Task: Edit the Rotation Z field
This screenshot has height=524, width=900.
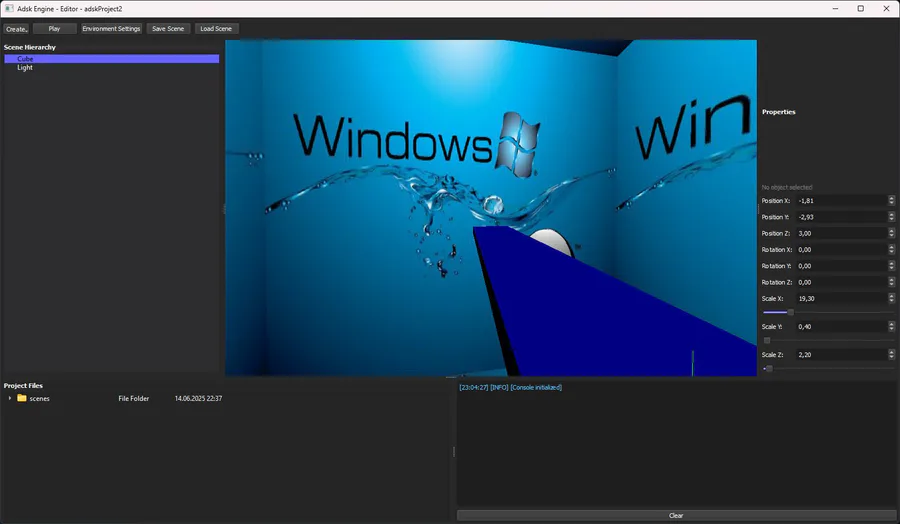Action: pyautogui.click(x=841, y=282)
